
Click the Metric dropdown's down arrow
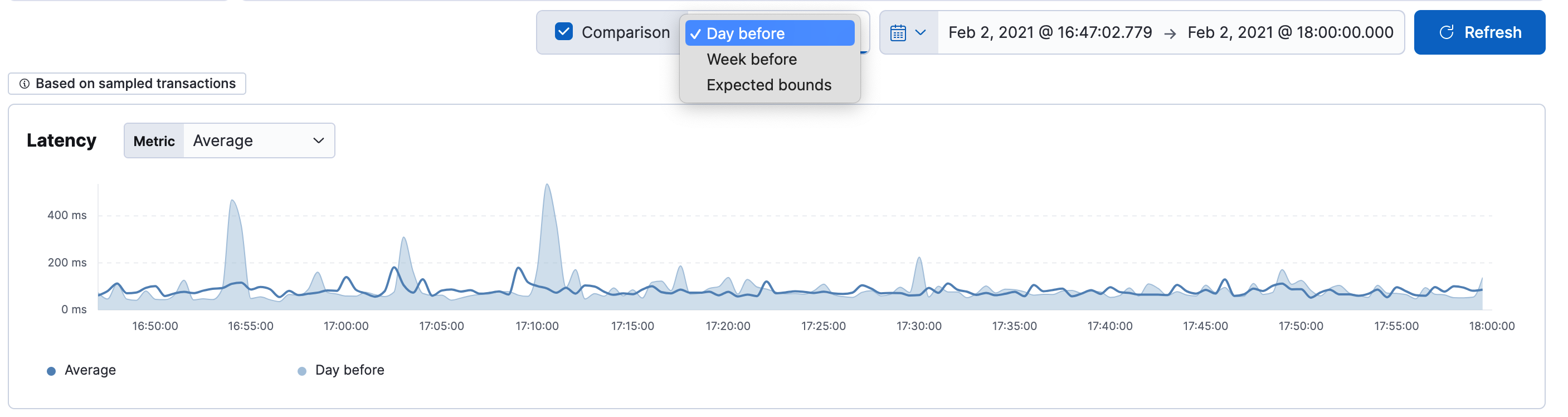[319, 140]
